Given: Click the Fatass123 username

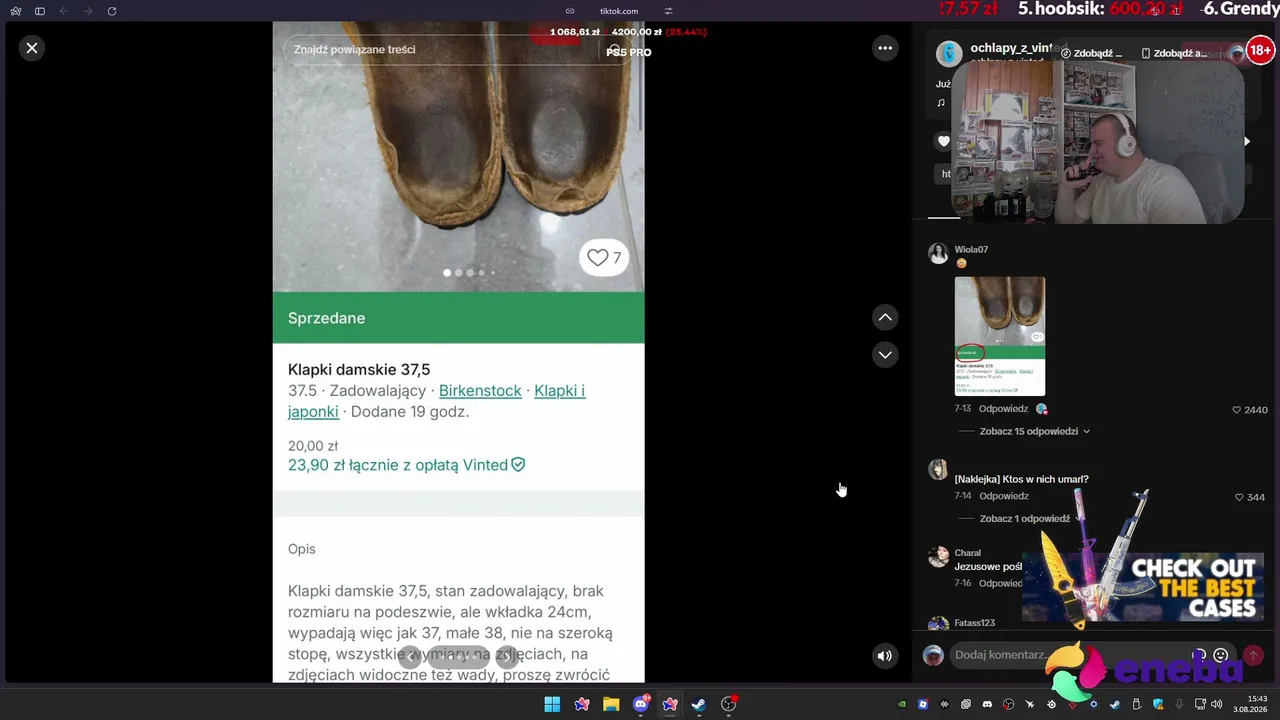Looking at the screenshot, I should 974,623.
